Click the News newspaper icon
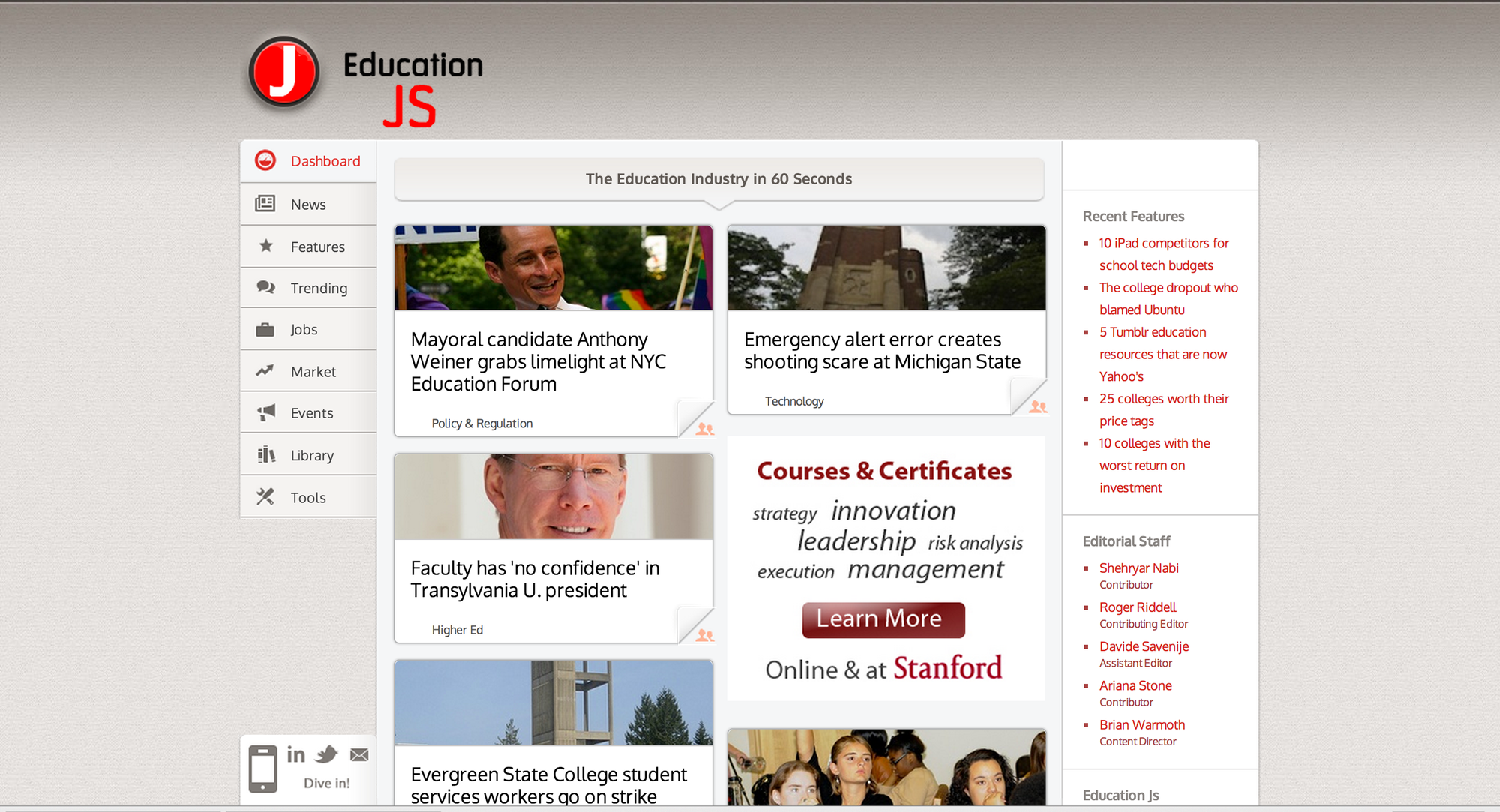 coord(265,204)
